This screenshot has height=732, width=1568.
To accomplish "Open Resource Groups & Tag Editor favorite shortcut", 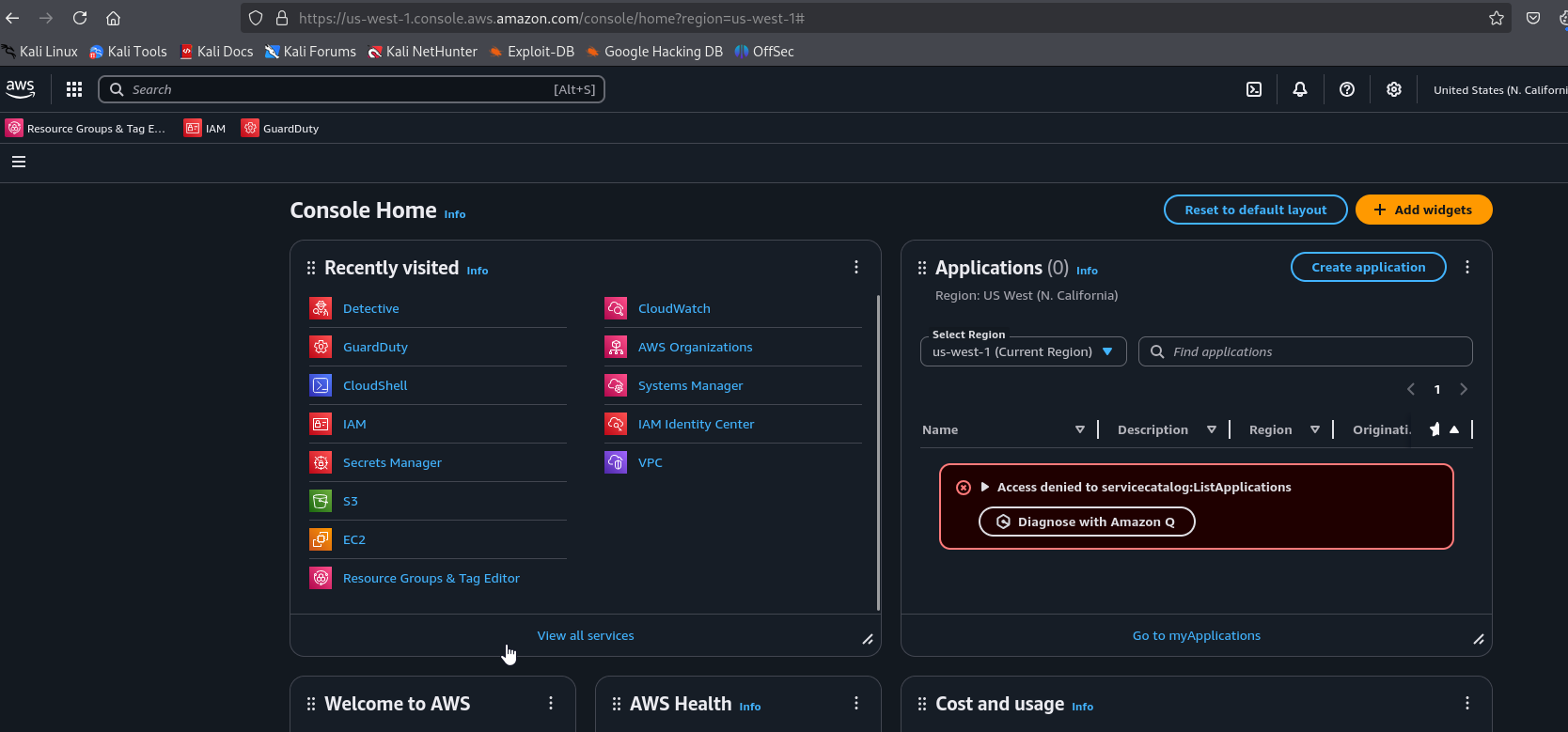I will pos(86,129).
